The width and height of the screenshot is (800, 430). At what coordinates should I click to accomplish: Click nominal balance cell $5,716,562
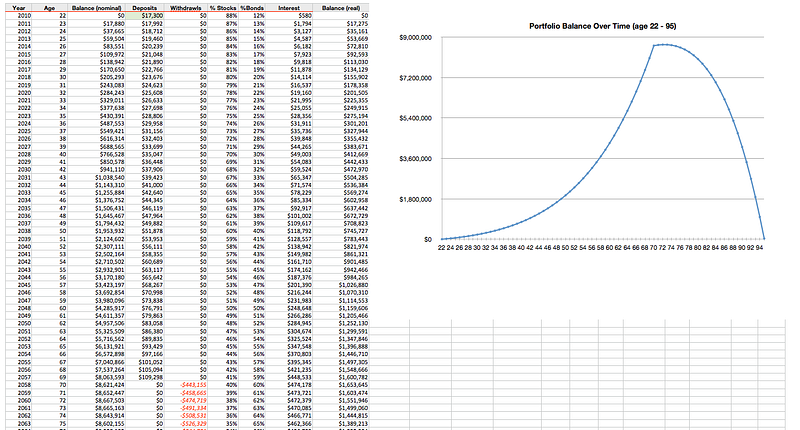(97, 339)
